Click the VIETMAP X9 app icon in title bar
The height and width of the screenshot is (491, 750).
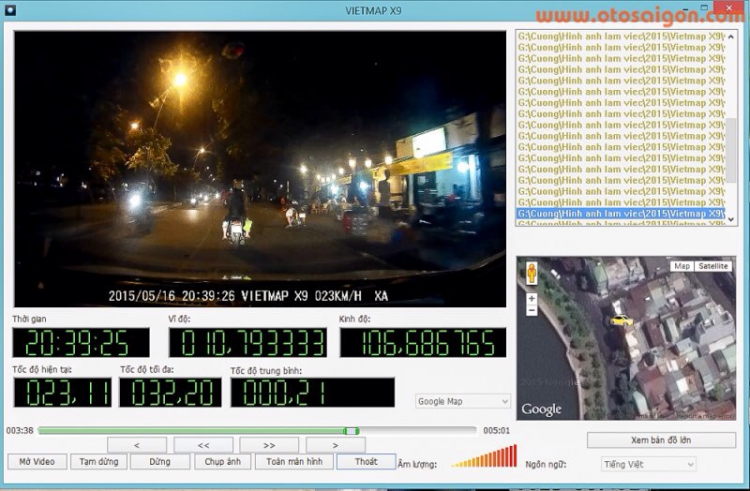pyautogui.click(x=9, y=10)
